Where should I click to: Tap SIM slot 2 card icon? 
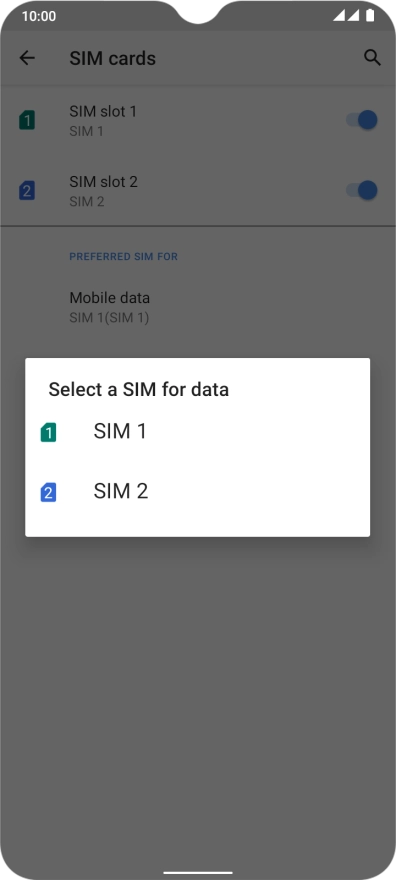point(27,191)
